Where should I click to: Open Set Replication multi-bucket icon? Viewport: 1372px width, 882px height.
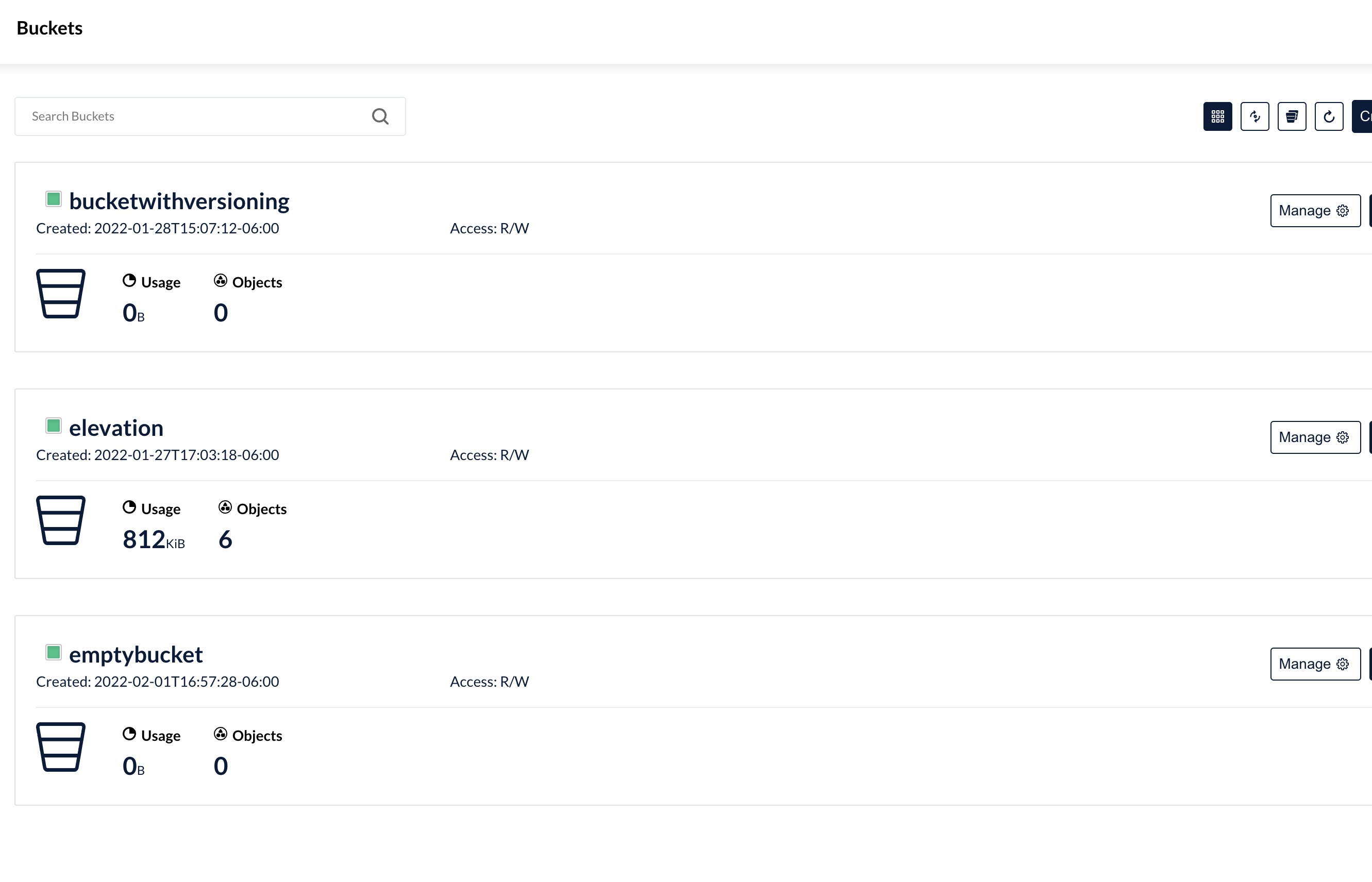(x=1291, y=116)
